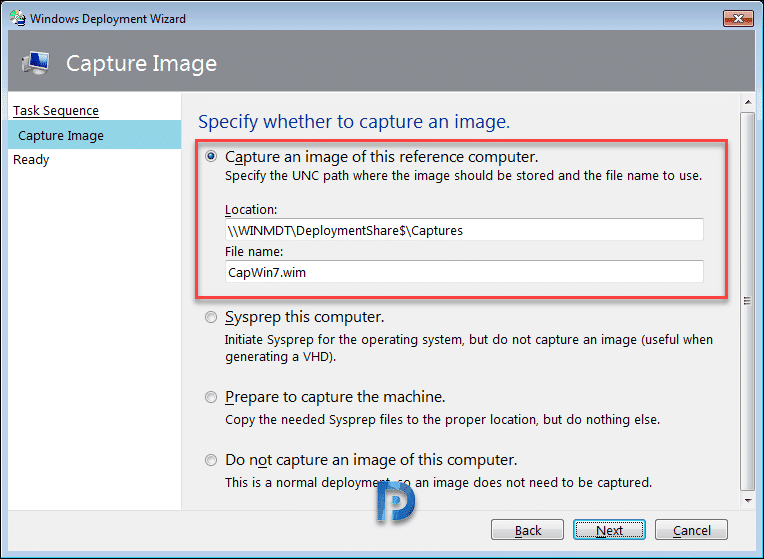Select the Sysprep this computer option

pyautogui.click(x=211, y=317)
